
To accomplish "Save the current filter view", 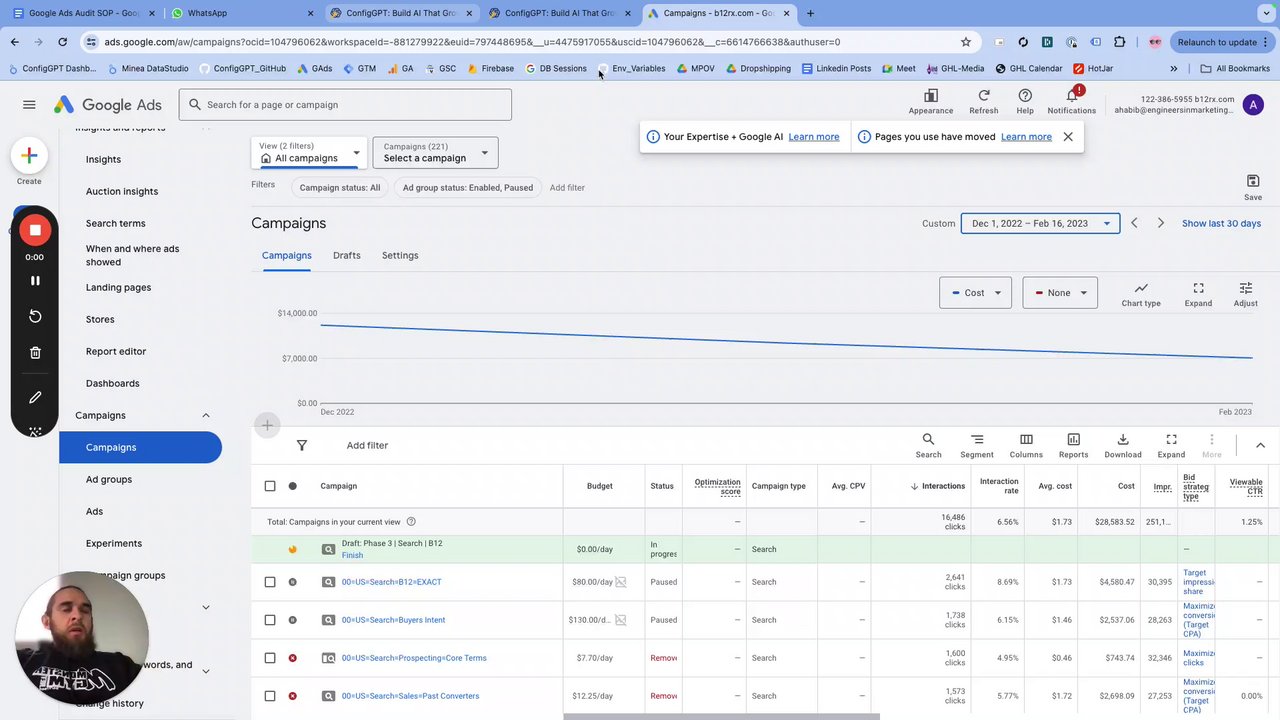I will click(1253, 186).
